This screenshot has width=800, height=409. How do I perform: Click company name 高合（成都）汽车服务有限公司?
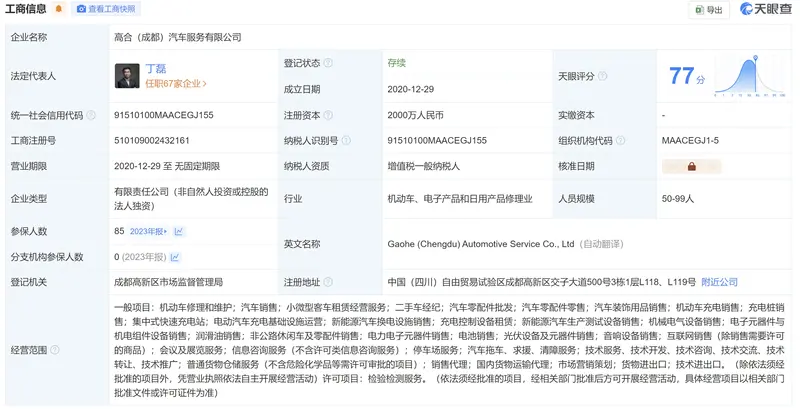pos(178,37)
